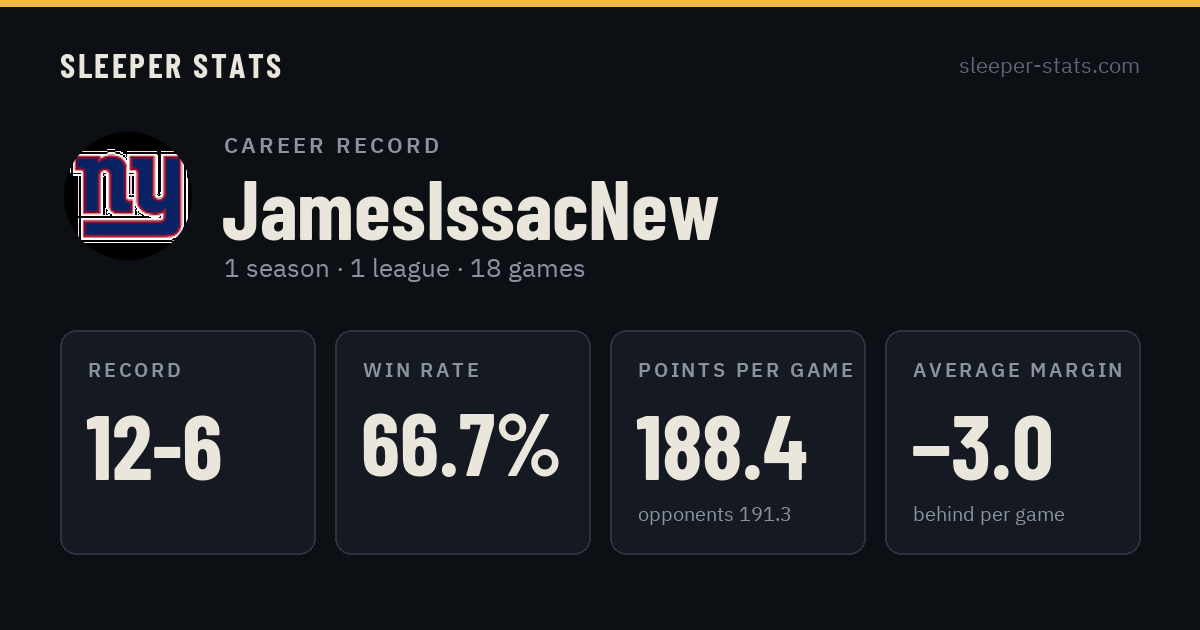Click the CAREER RECORD label

click(332, 146)
